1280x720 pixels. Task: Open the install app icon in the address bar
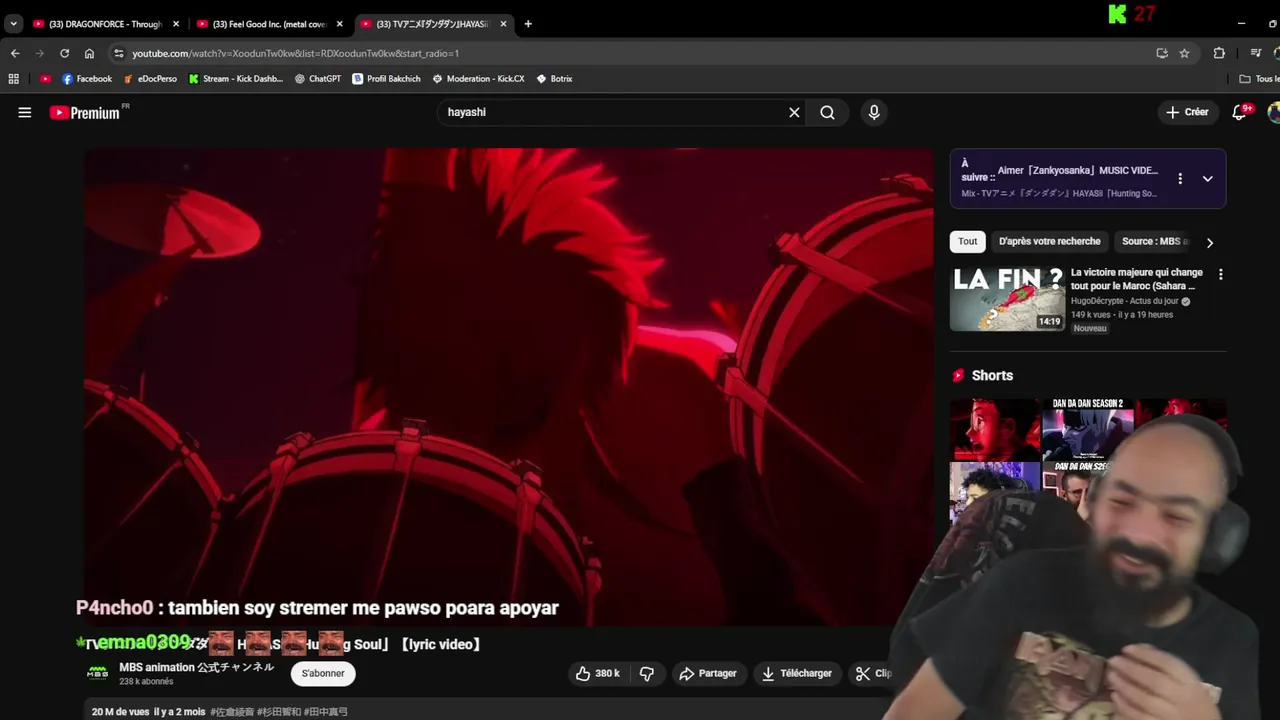tap(1162, 53)
